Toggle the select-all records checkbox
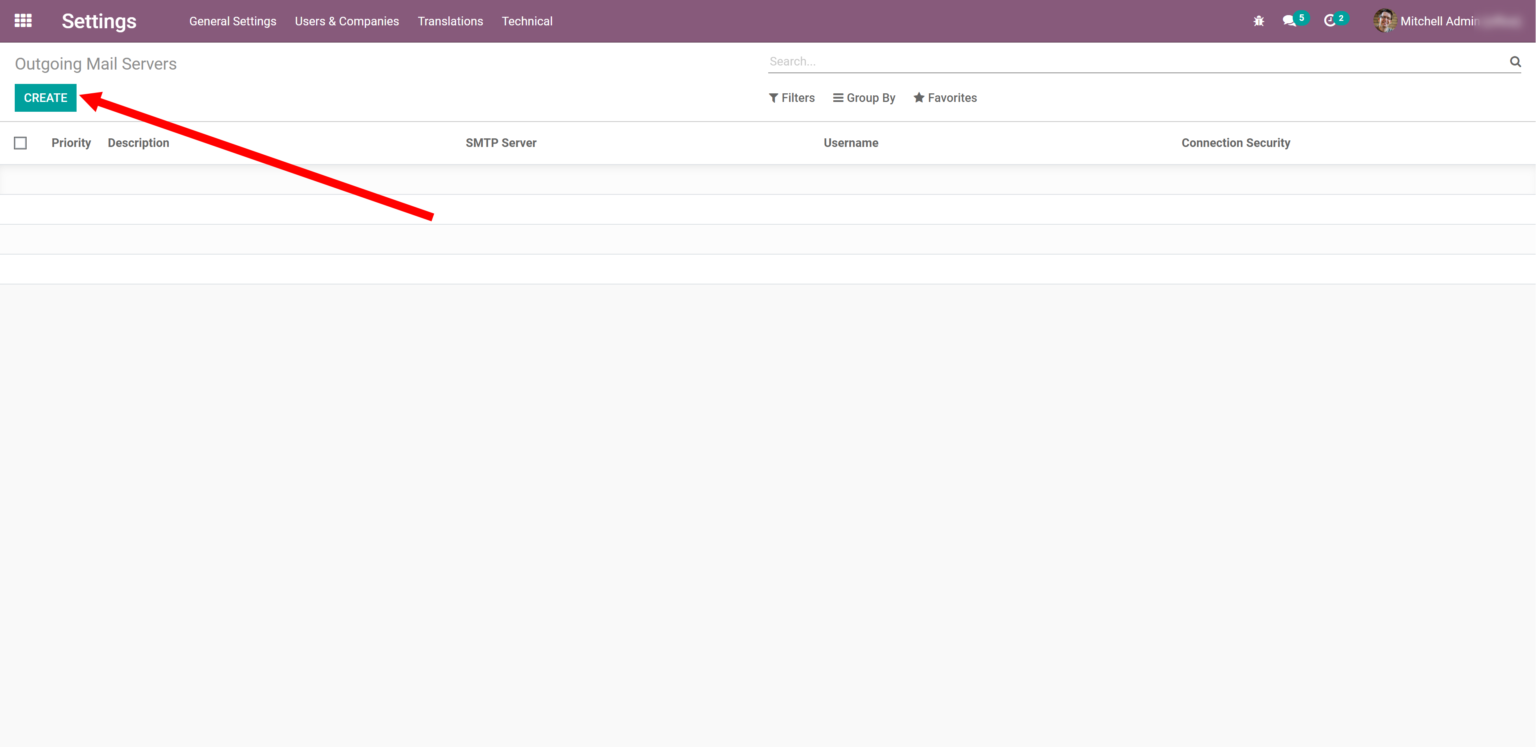The width and height of the screenshot is (1536, 747). (x=20, y=142)
